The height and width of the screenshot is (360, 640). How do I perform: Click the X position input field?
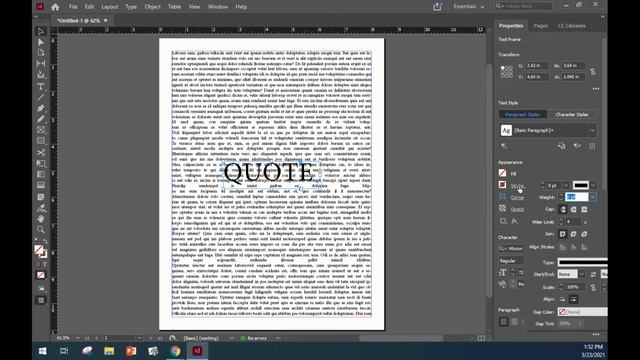tap(537, 65)
